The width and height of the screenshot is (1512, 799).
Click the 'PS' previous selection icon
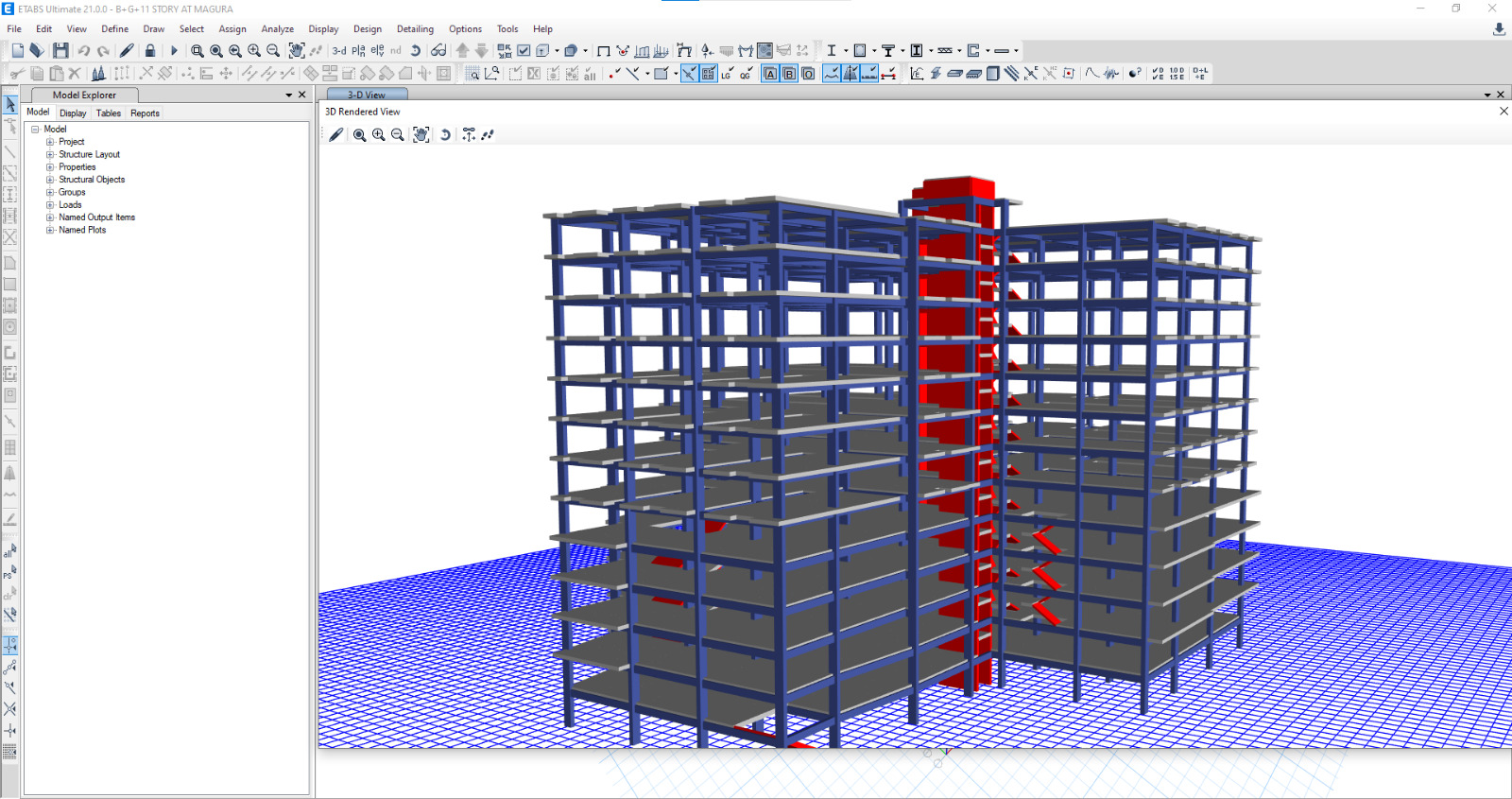pyautogui.click(x=10, y=572)
